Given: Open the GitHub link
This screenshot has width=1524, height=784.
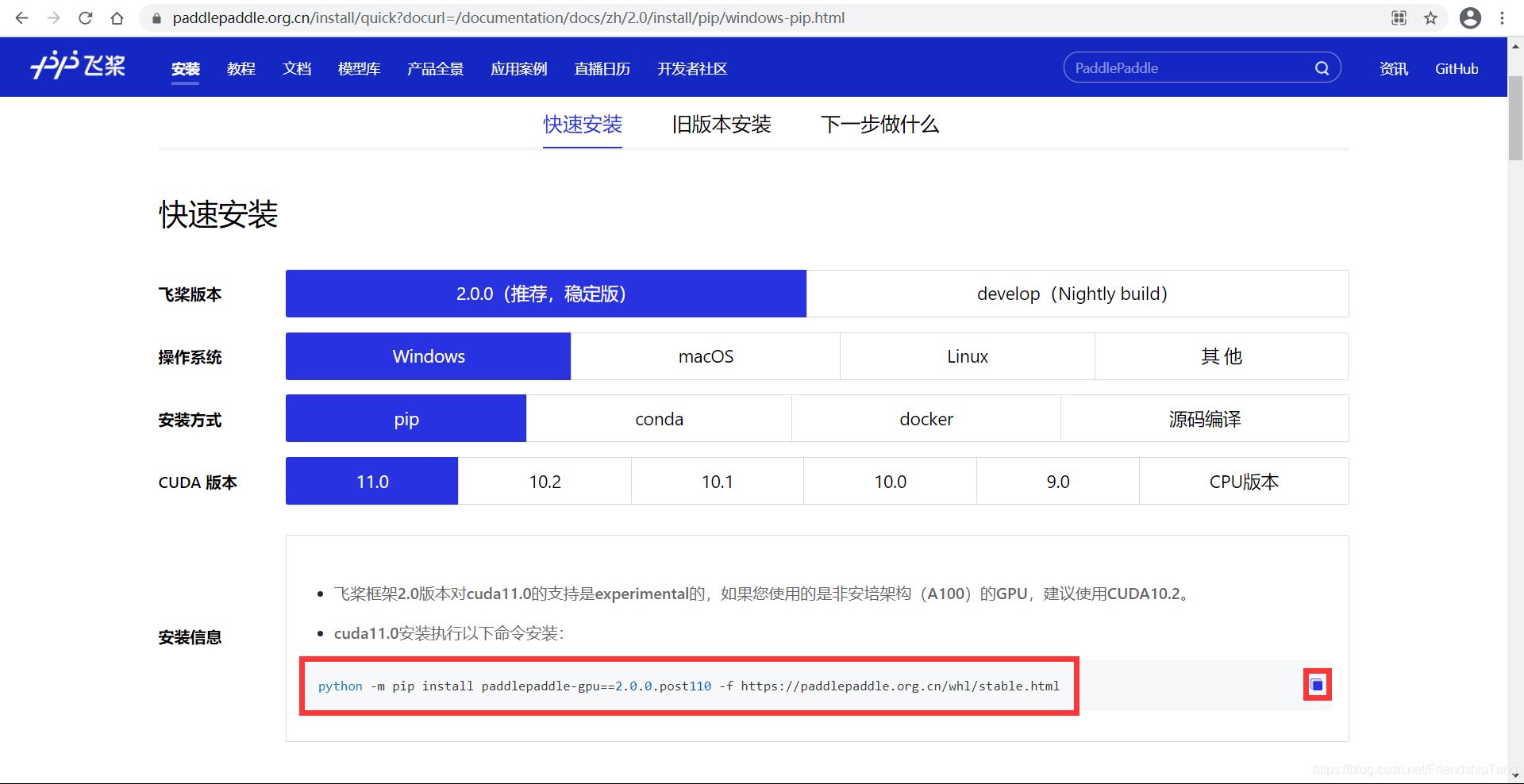Looking at the screenshot, I should tap(1457, 68).
